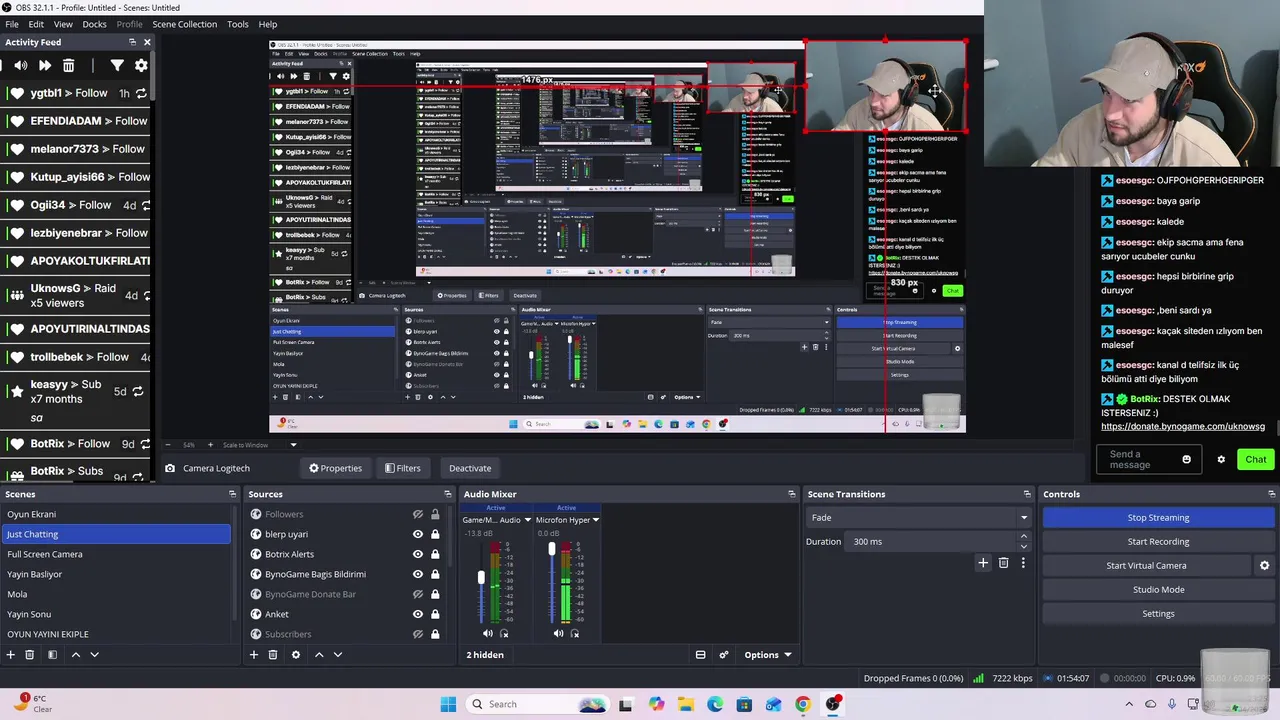Viewport: 1280px width, 720px height.
Task: Open chat settings gear
Action: pyautogui.click(x=1221, y=460)
